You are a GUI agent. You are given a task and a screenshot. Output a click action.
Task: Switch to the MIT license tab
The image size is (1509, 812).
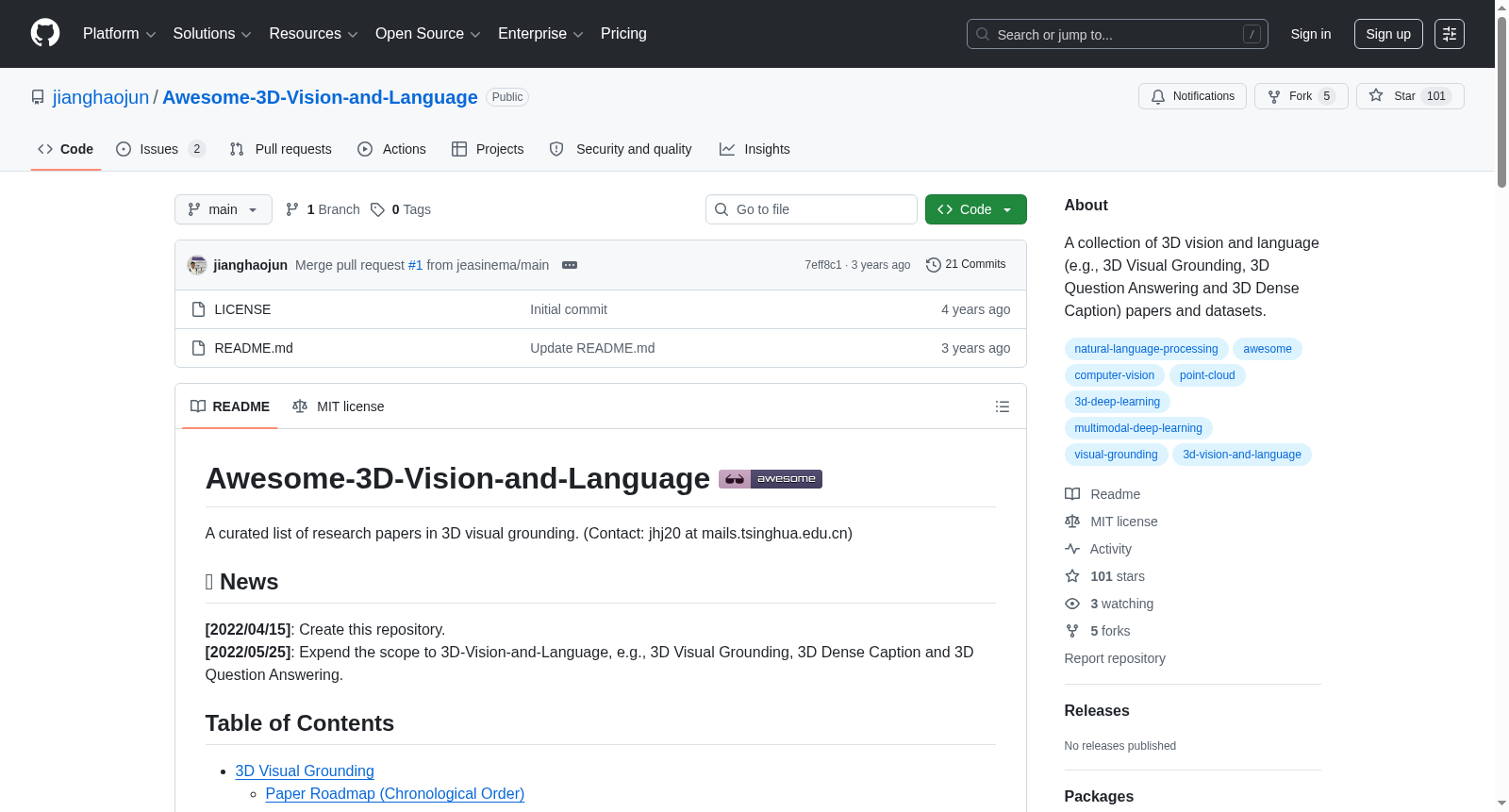click(x=339, y=406)
